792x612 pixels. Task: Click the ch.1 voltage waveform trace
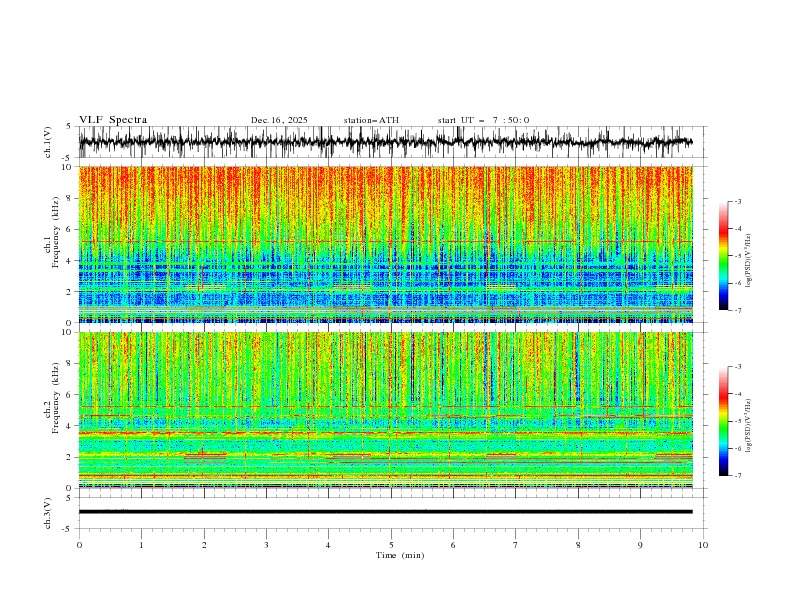(385, 142)
